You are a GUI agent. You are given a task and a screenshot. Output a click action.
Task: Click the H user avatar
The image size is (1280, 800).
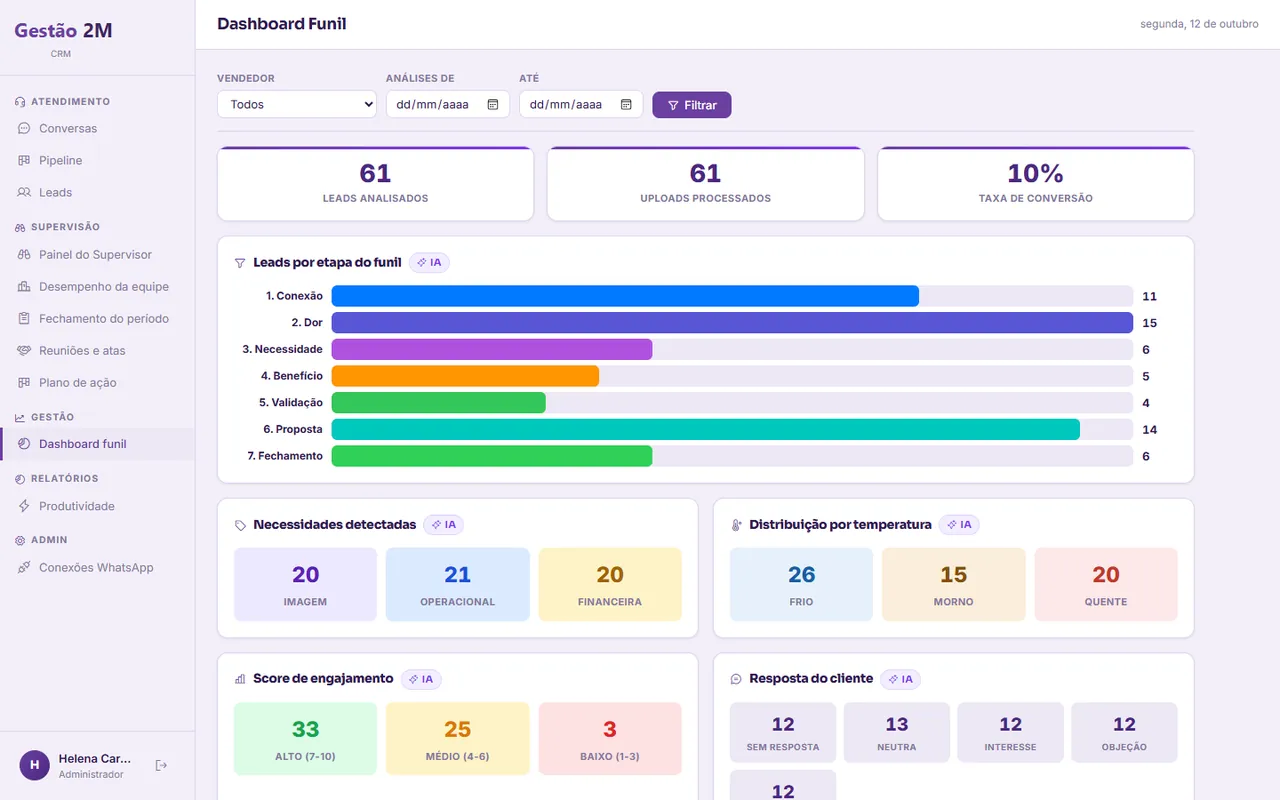[35, 765]
